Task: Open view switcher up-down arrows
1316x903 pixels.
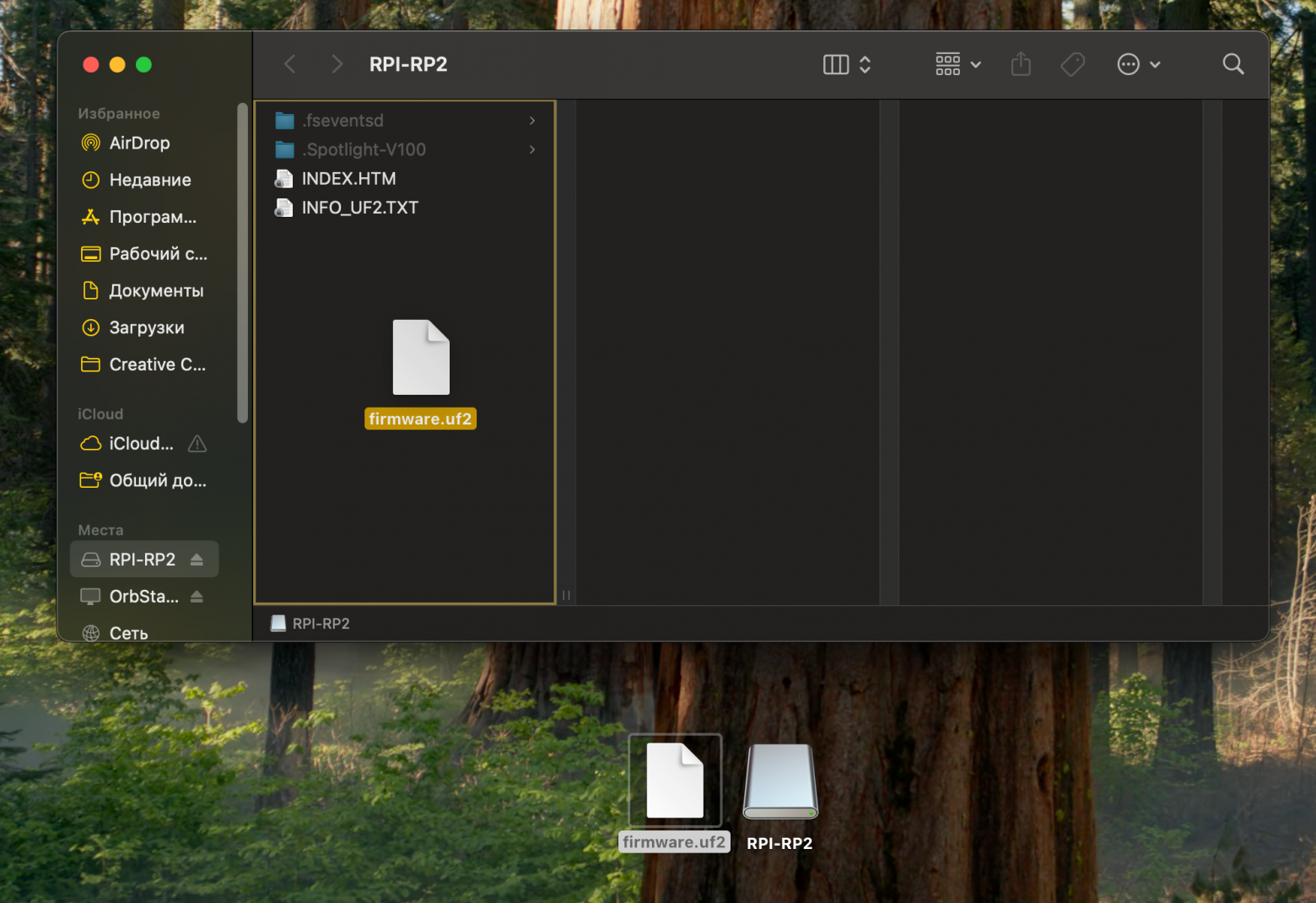Action: [x=865, y=64]
